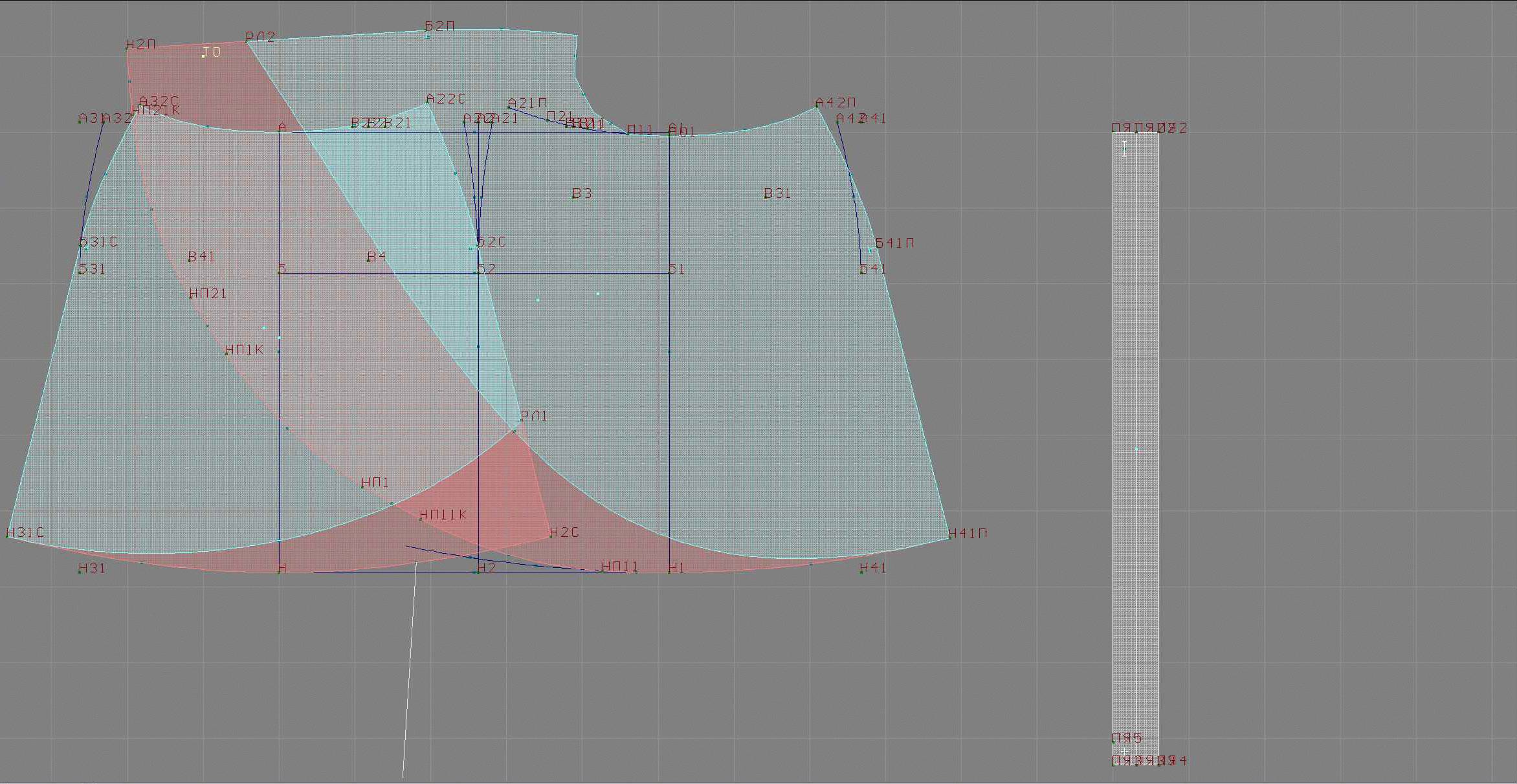Select point label Б1 on hip line

point(676,268)
